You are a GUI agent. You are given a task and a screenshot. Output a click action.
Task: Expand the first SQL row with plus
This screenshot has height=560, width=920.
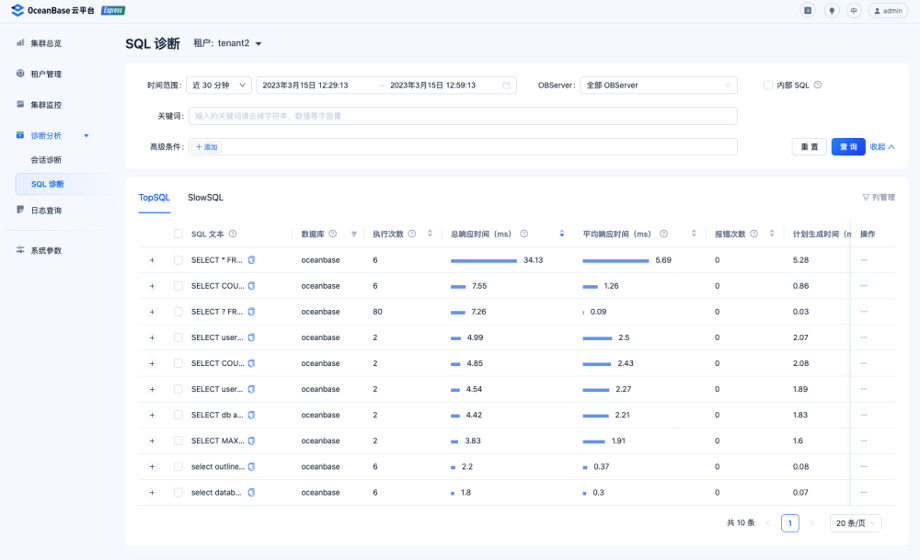[x=152, y=260]
